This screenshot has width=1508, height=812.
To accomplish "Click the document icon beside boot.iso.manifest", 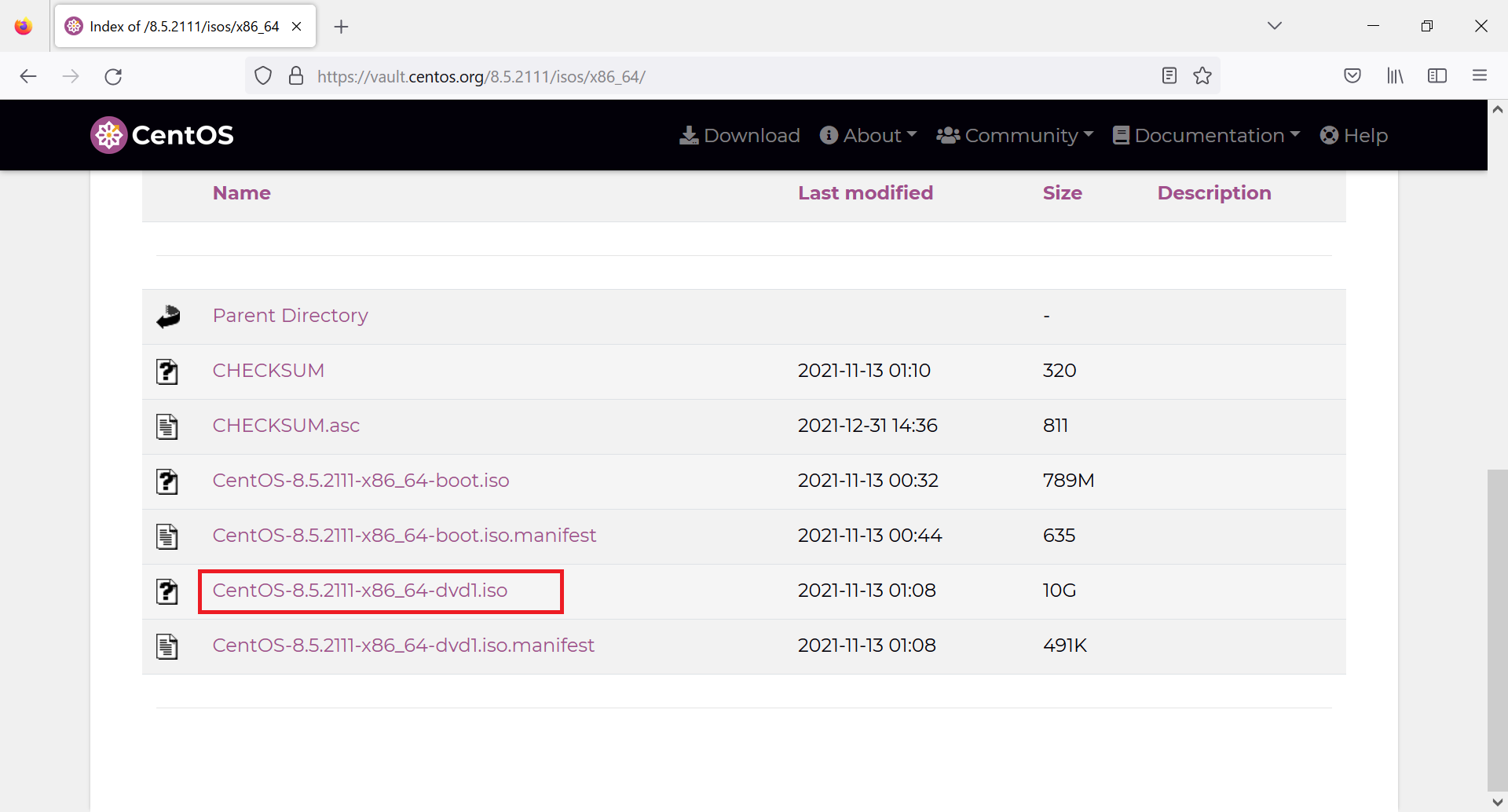I will click(167, 536).
